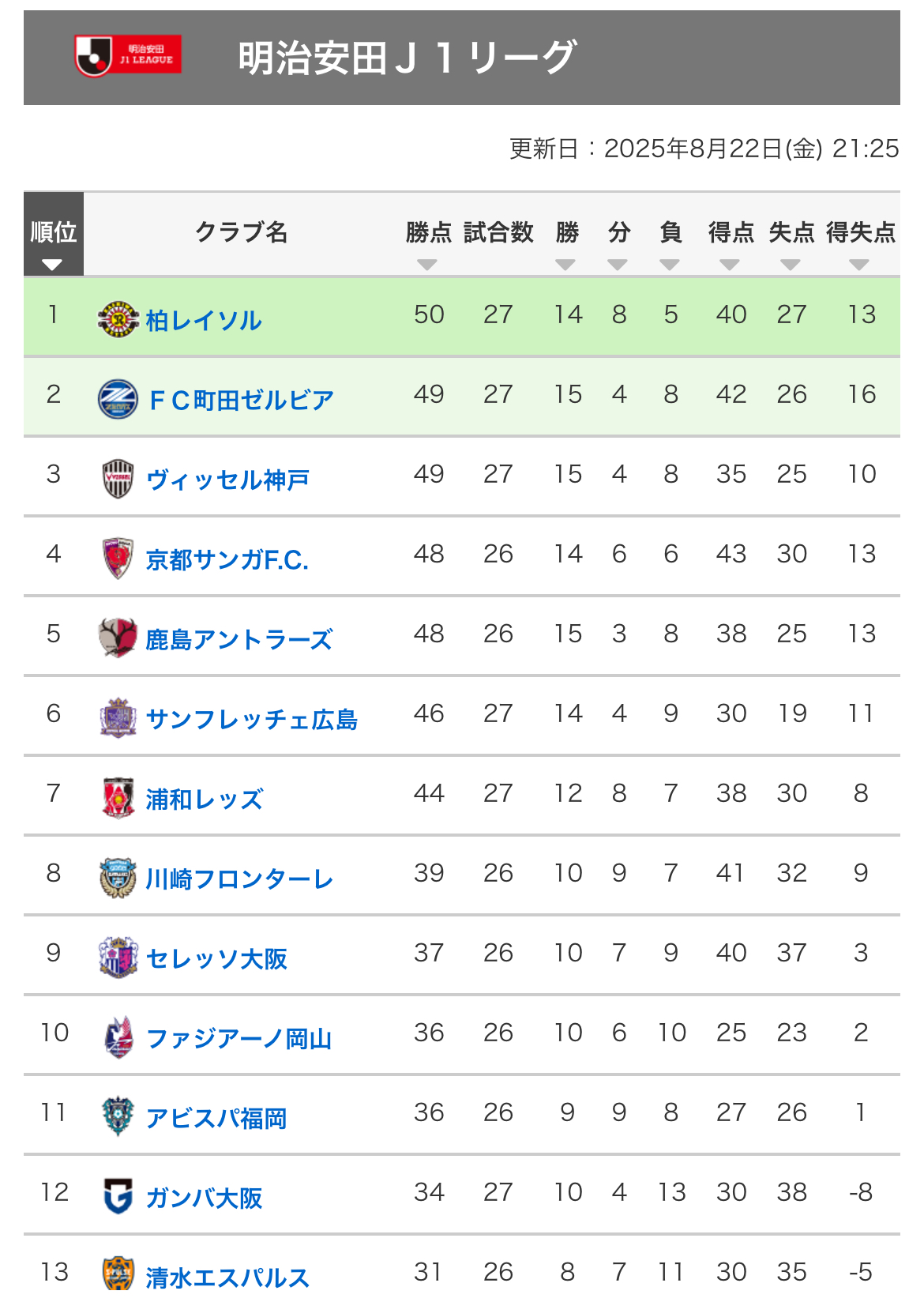Click the Kyoto Sanga club crest
This screenshot has height=1302, width=924.
tap(118, 559)
